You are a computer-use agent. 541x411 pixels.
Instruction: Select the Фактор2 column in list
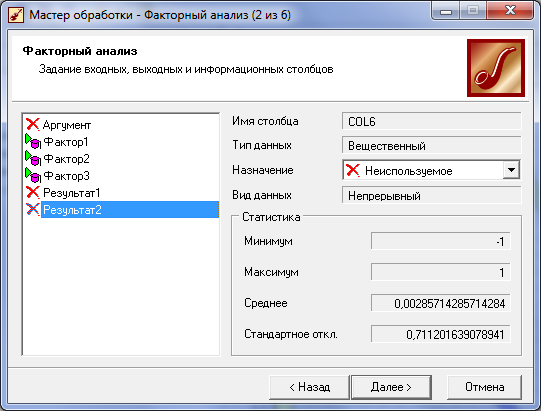point(66,159)
